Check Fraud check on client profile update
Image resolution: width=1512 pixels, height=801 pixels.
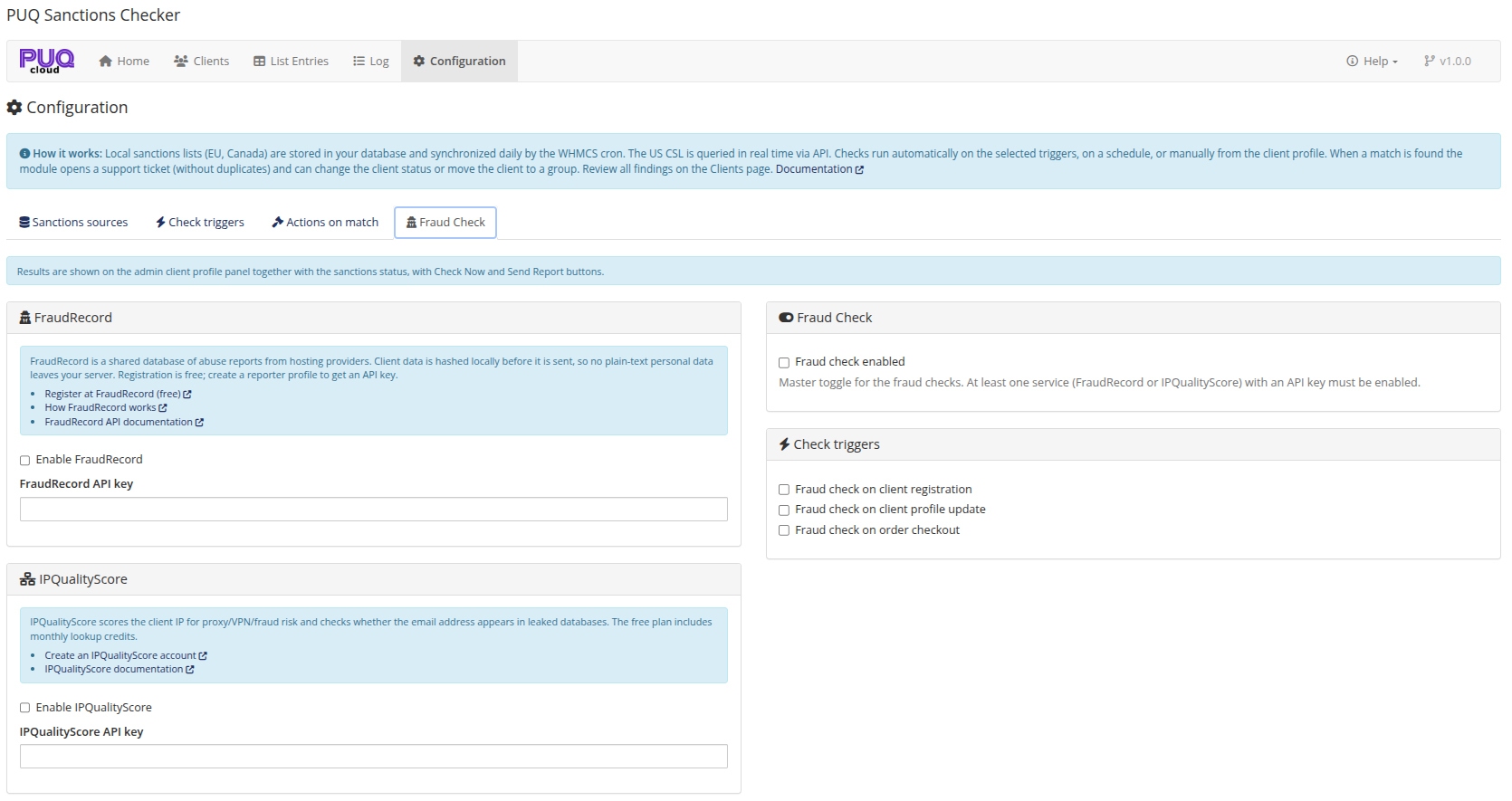tap(784, 510)
